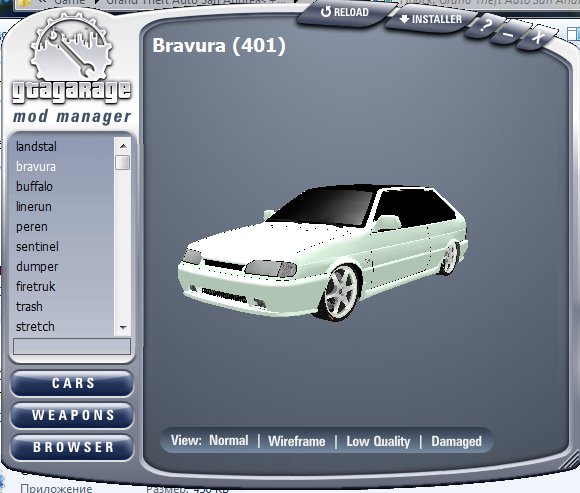Select landstal in the vehicle list

pos(36,147)
